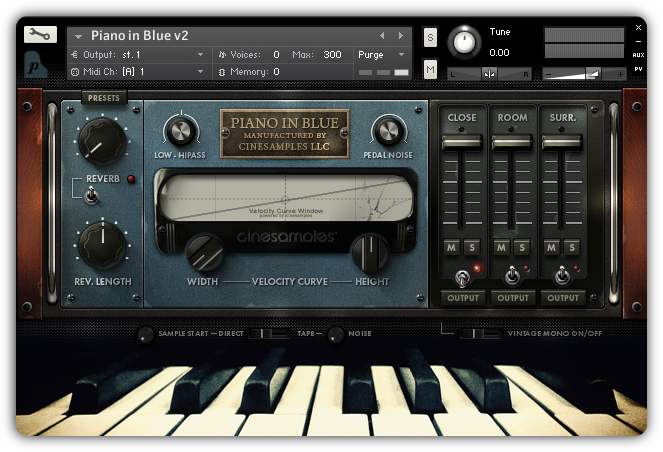Go to previous instrument with left arrow
The width and height of the screenshot is (663, 452).
coord(382,36)
